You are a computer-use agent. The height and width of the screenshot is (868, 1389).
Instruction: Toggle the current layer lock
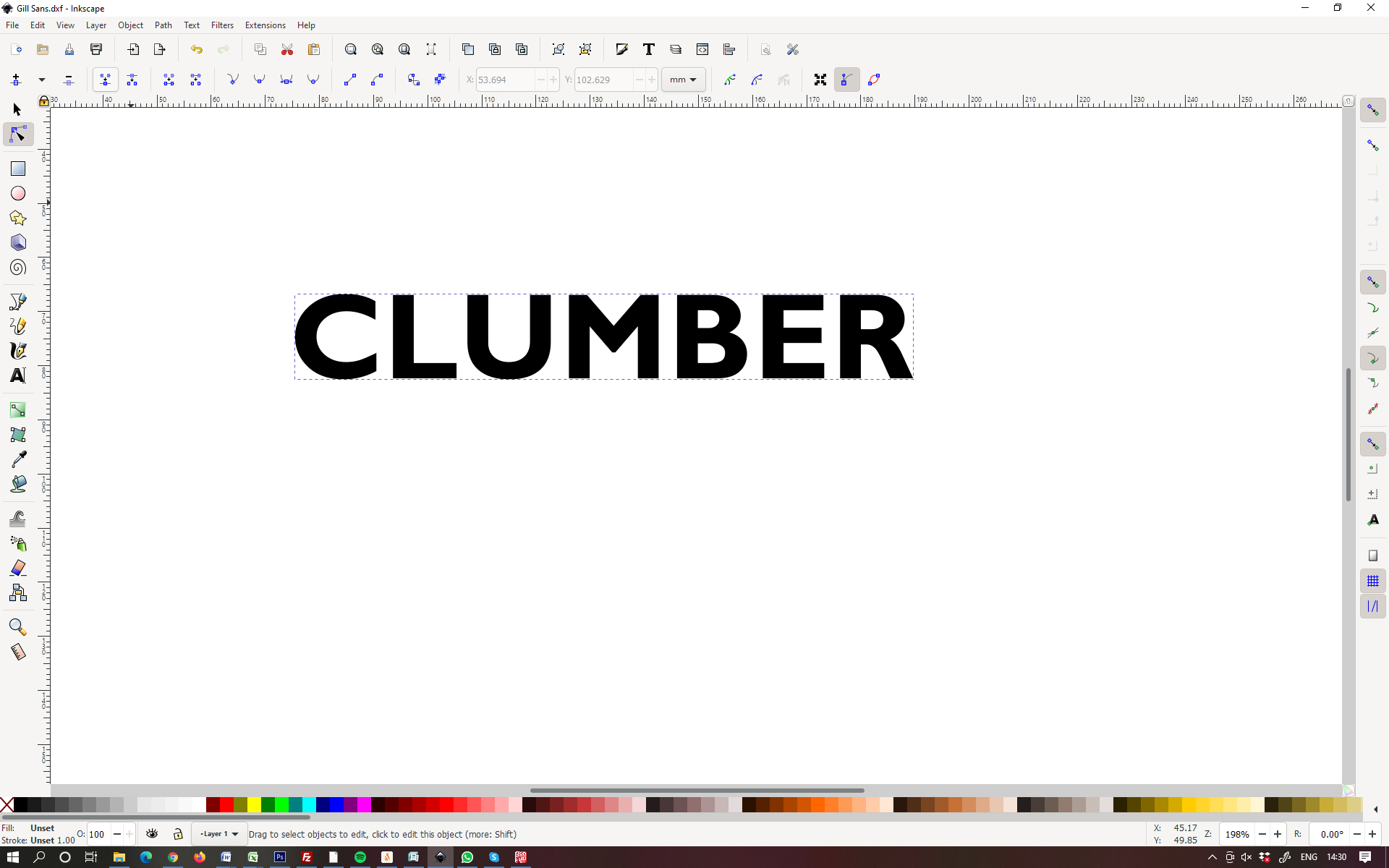point(178,834)
